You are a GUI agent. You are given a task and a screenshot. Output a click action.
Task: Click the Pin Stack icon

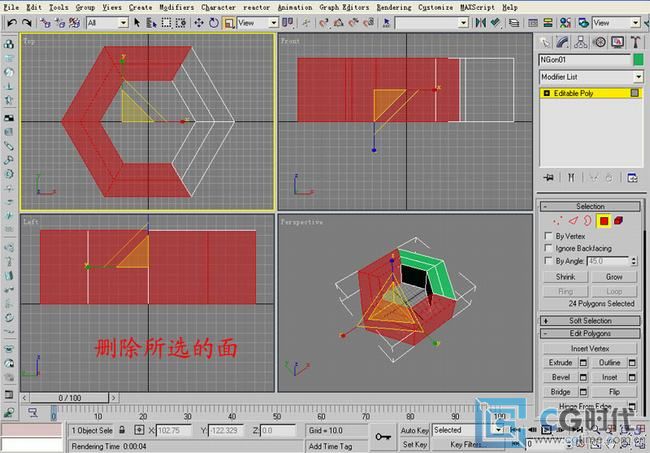549,178
